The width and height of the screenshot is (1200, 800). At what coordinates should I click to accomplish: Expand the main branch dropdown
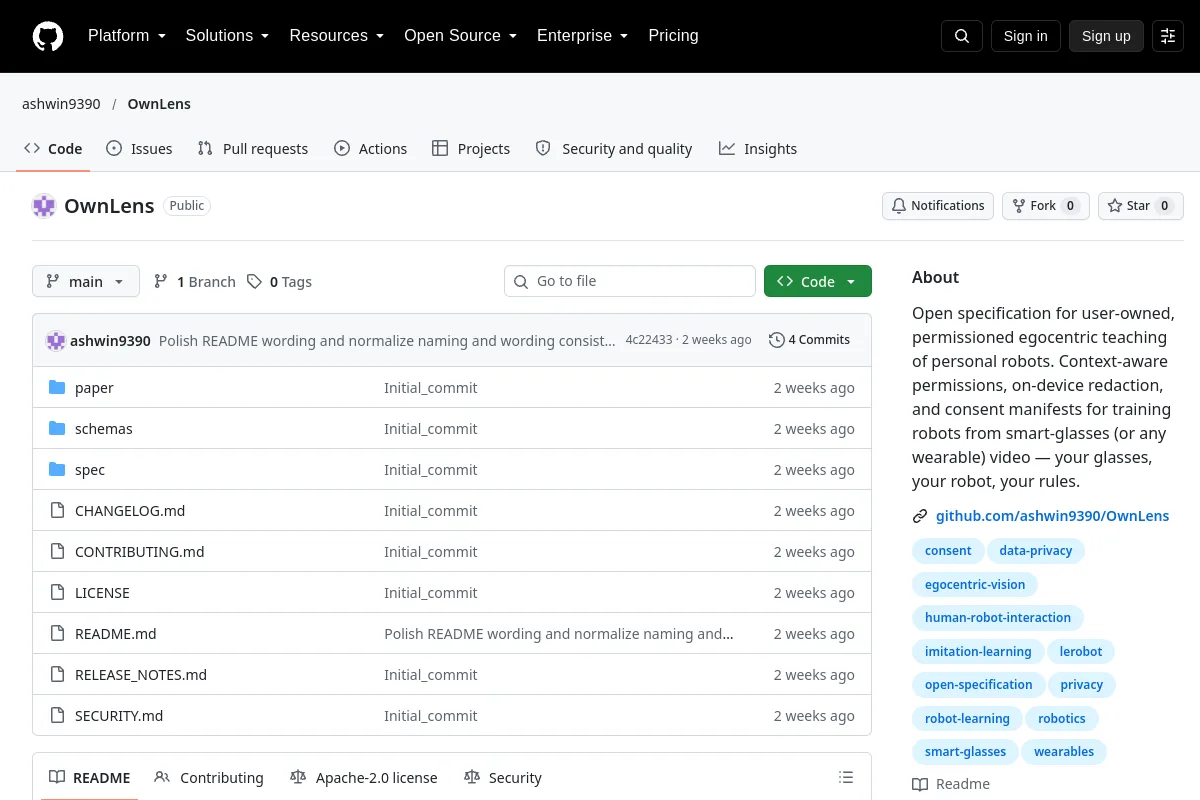pos(86,282)
